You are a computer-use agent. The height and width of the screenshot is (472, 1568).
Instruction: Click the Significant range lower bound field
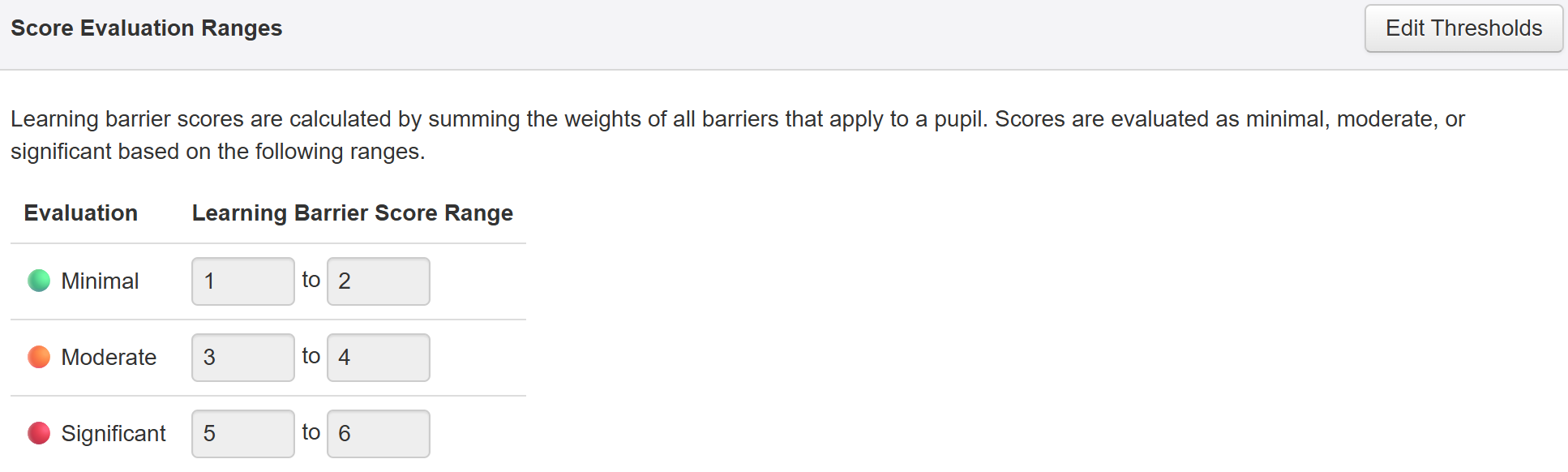[242, 434]
